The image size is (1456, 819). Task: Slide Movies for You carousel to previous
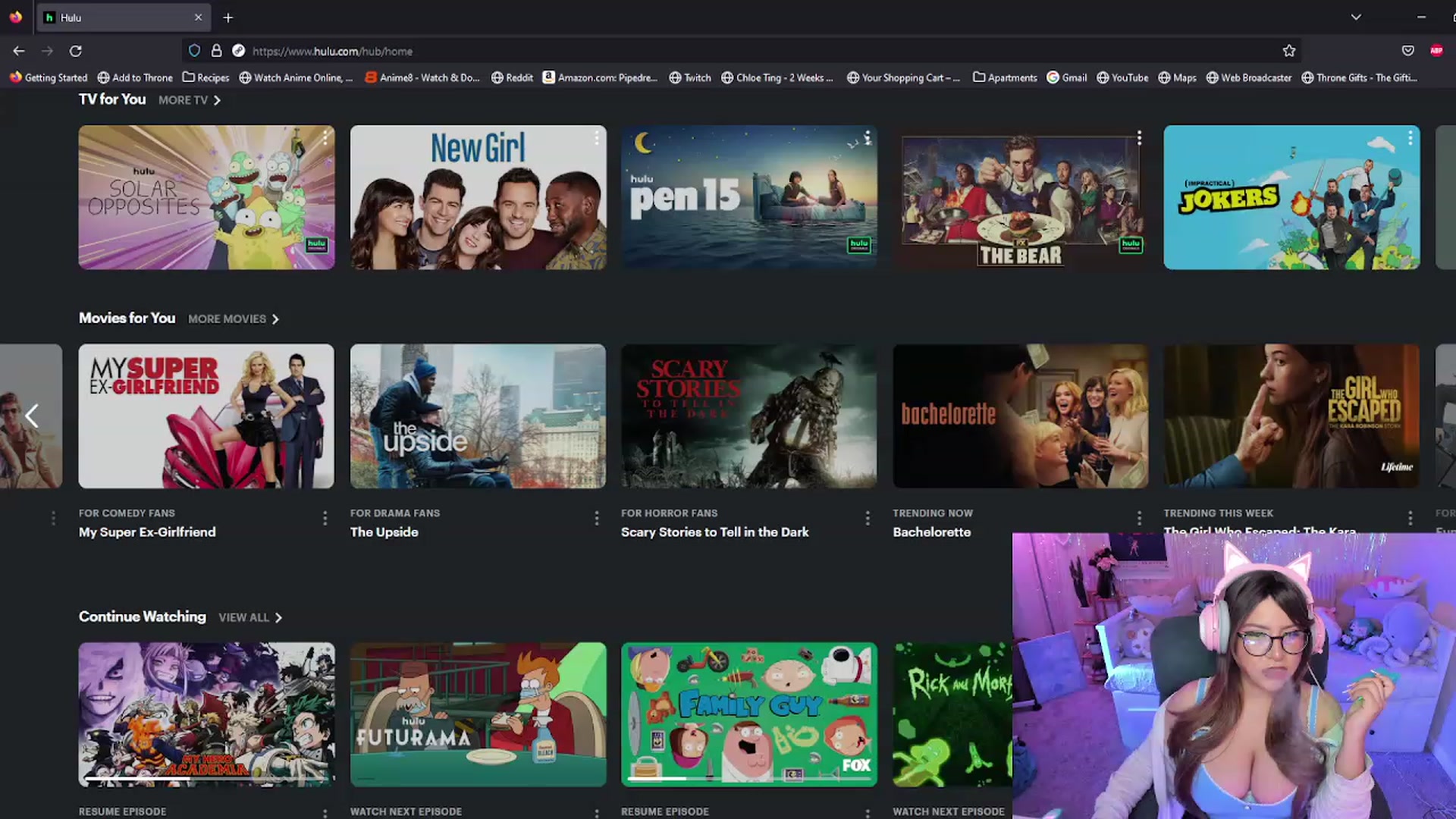(32, 416)
